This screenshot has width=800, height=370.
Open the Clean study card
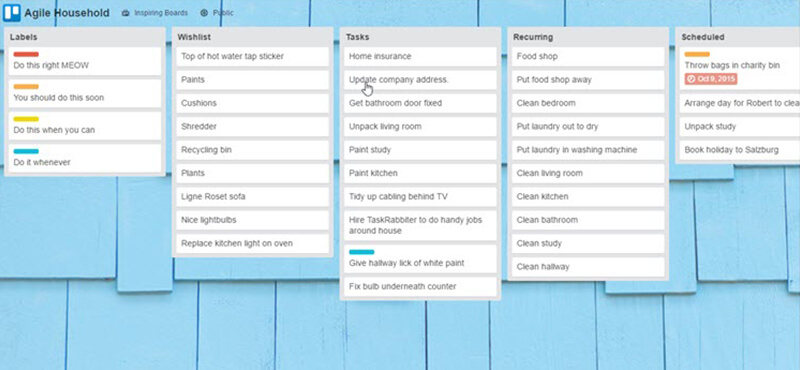[x=588, y=244]
